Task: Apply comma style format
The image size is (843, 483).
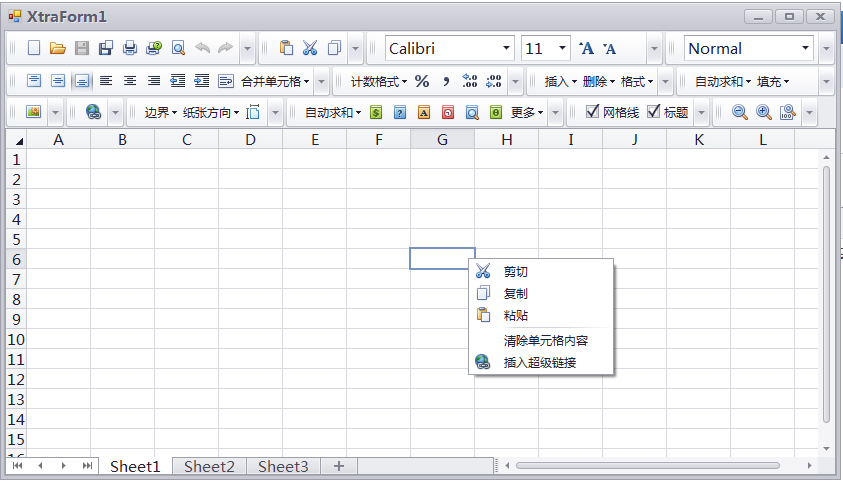Action: pyautogui.click(x=446, y=81)
